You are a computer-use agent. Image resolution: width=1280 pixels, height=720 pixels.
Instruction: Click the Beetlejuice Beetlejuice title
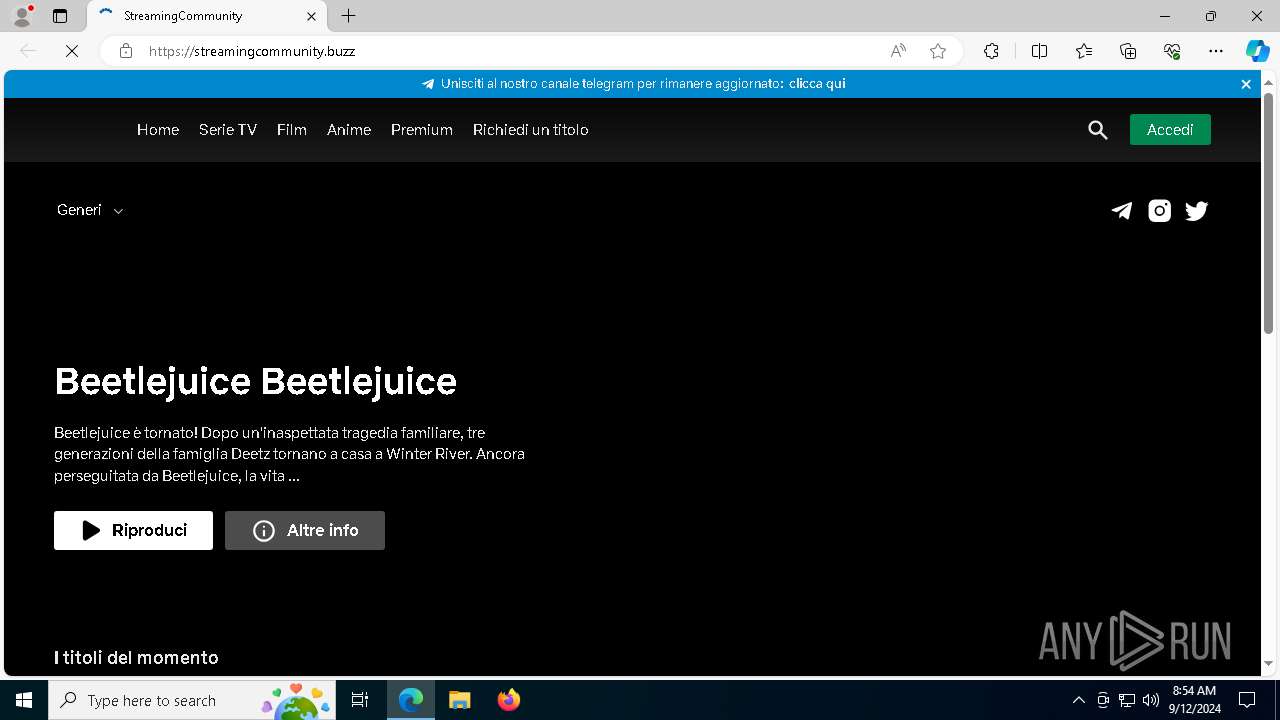255,381
